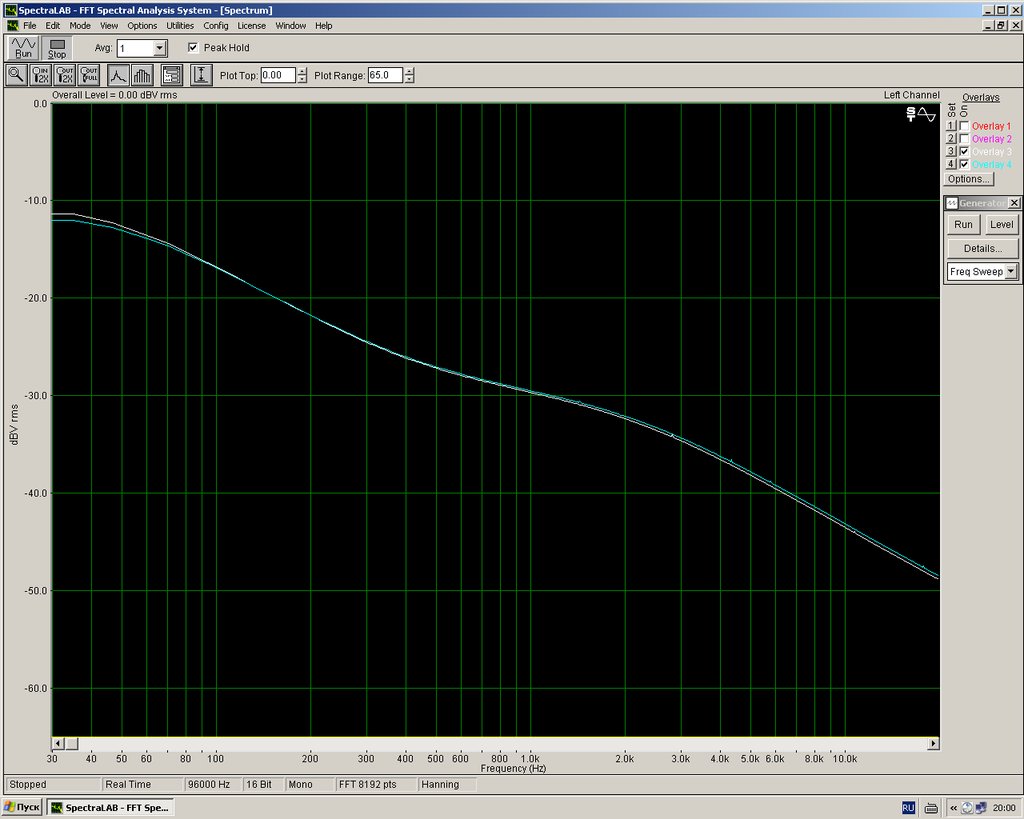Click the Plot Top input field
Image resolution: width=1024 pixels, height=819 pixels.
[x=278, y=75]
